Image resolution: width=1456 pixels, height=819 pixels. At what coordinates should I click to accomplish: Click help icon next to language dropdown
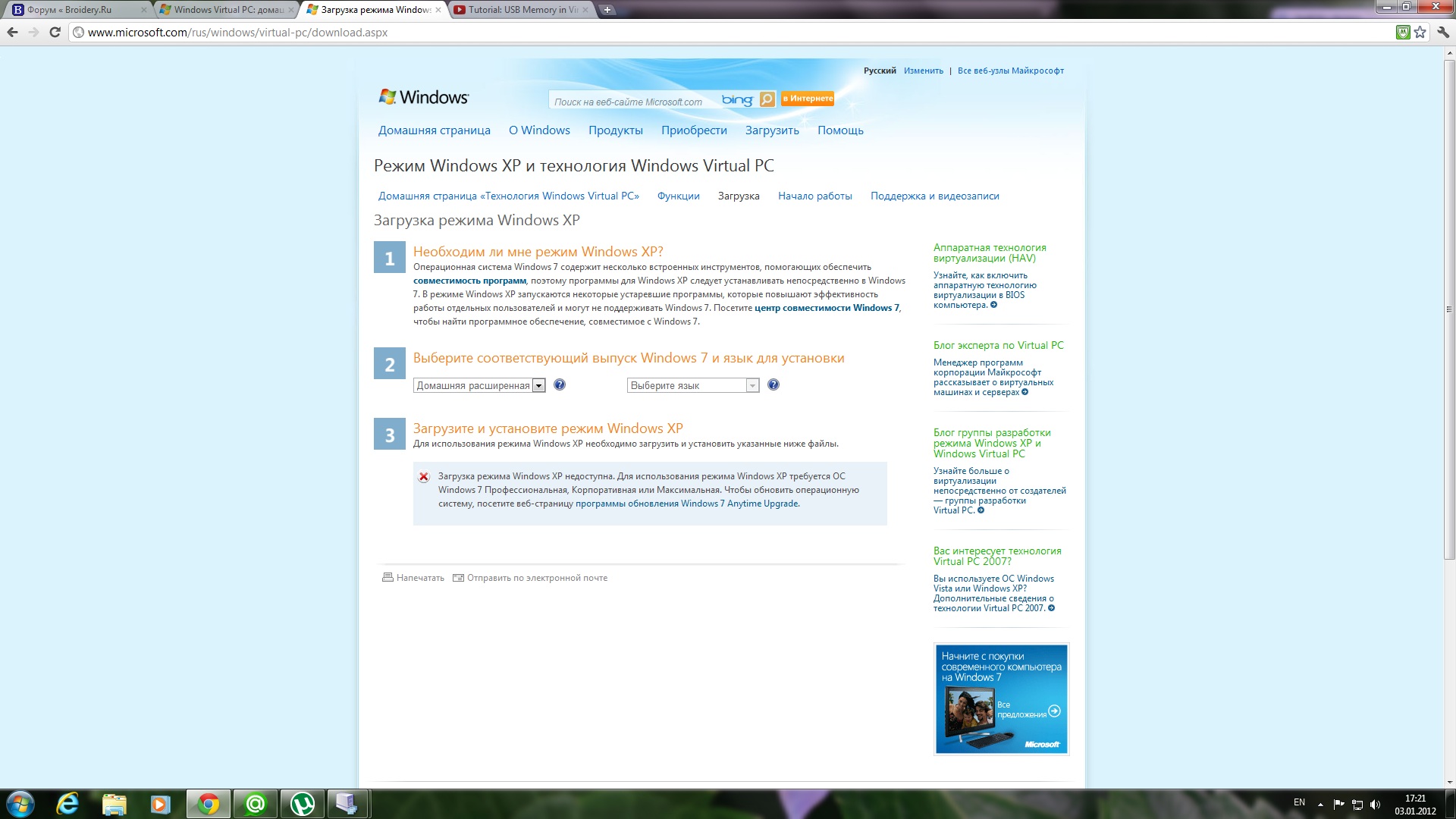pyautogui.click(x=773, y=385)
